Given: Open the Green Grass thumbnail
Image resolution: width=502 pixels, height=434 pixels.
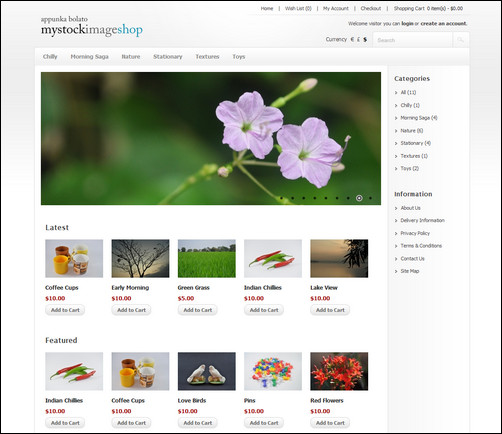Looking at the screenshot, I should [207, 258].
